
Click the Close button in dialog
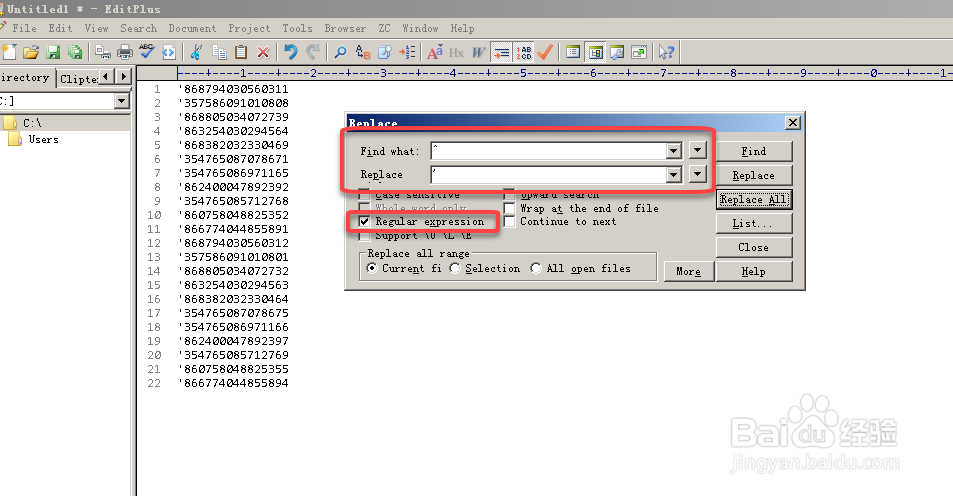(x=754, y=247)
